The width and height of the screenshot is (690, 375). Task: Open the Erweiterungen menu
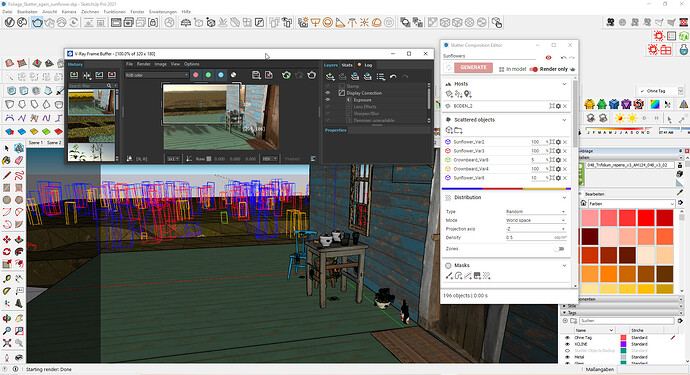[x=162, y=12]
